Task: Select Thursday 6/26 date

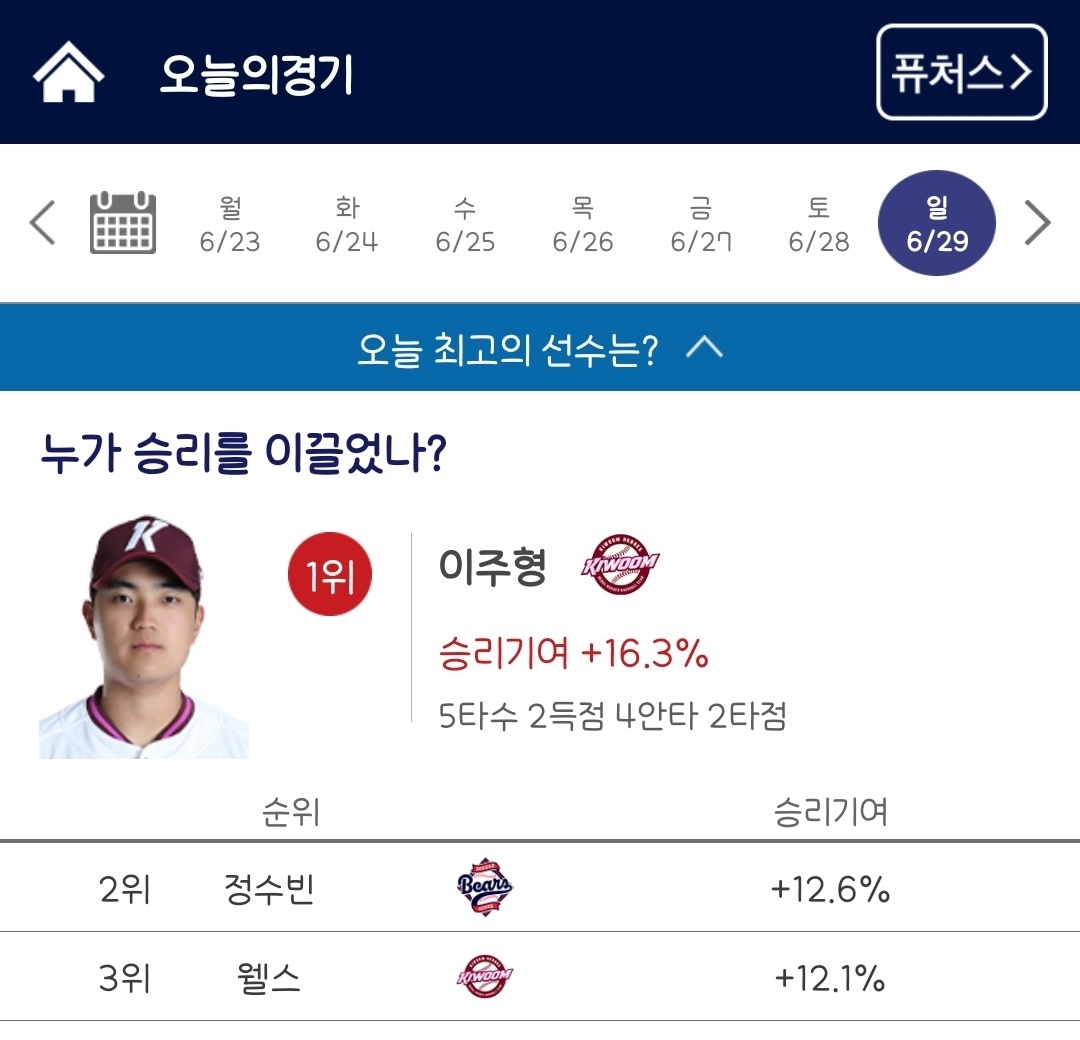Action: click(x=583, y=224)
